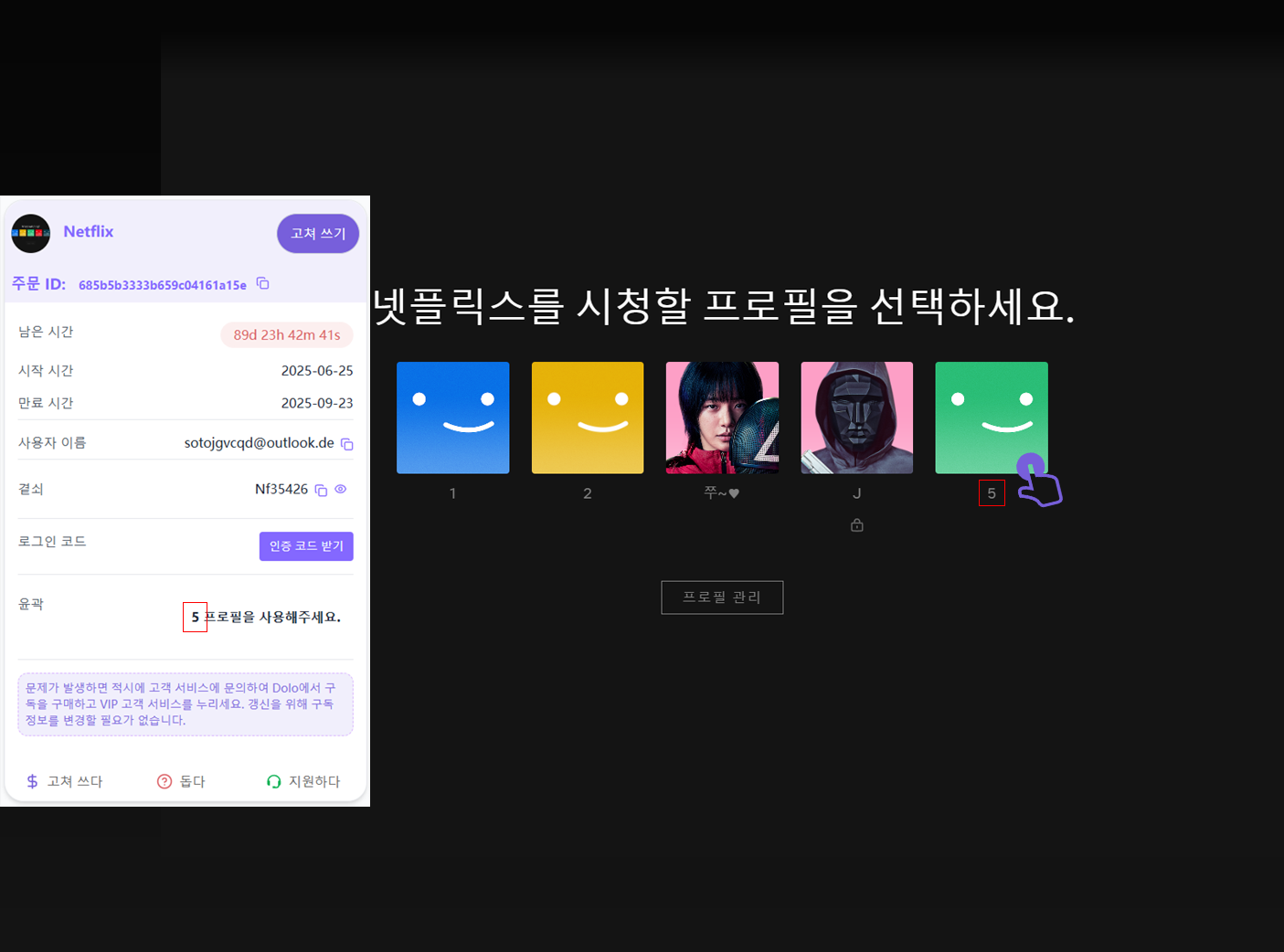Image resolution: width=1284 pixels, height=952 pixels.
Task: Open the 돕다 help link
Action: [x=181, y=781]
